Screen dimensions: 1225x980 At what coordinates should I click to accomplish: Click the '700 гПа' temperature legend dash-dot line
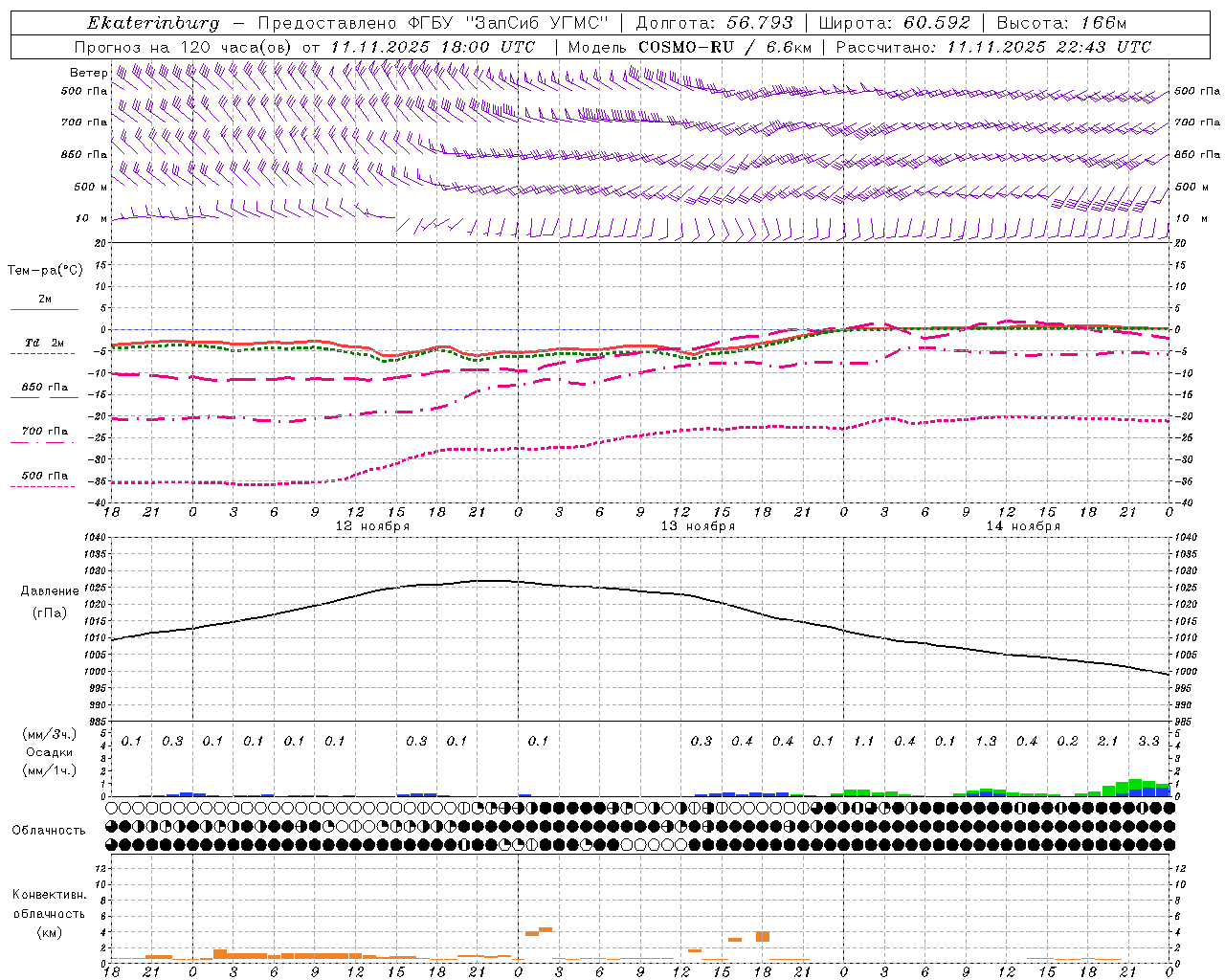click(42, 442)
